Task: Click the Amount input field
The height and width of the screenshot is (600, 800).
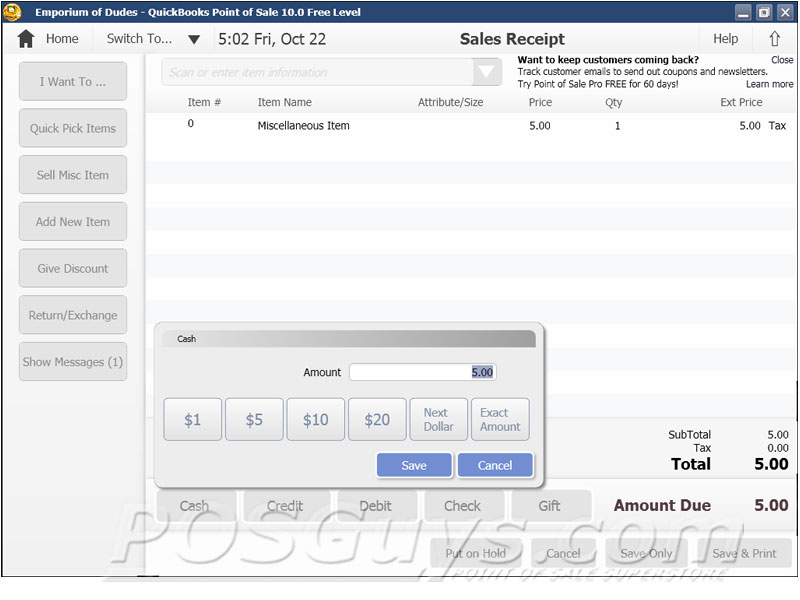Action: click(x=422, y=372)
